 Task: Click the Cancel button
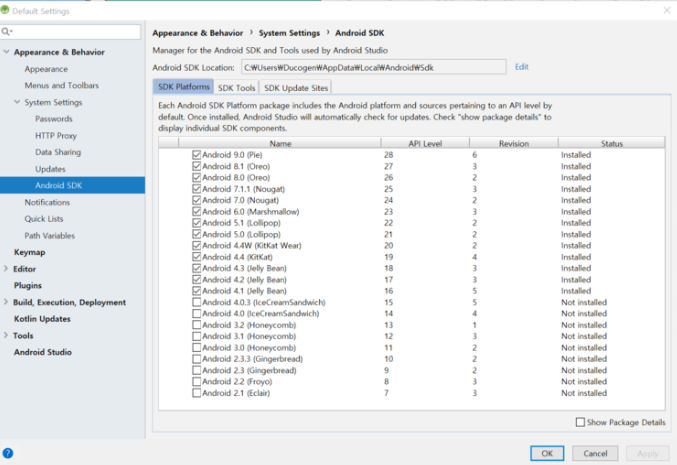(595, 453)
